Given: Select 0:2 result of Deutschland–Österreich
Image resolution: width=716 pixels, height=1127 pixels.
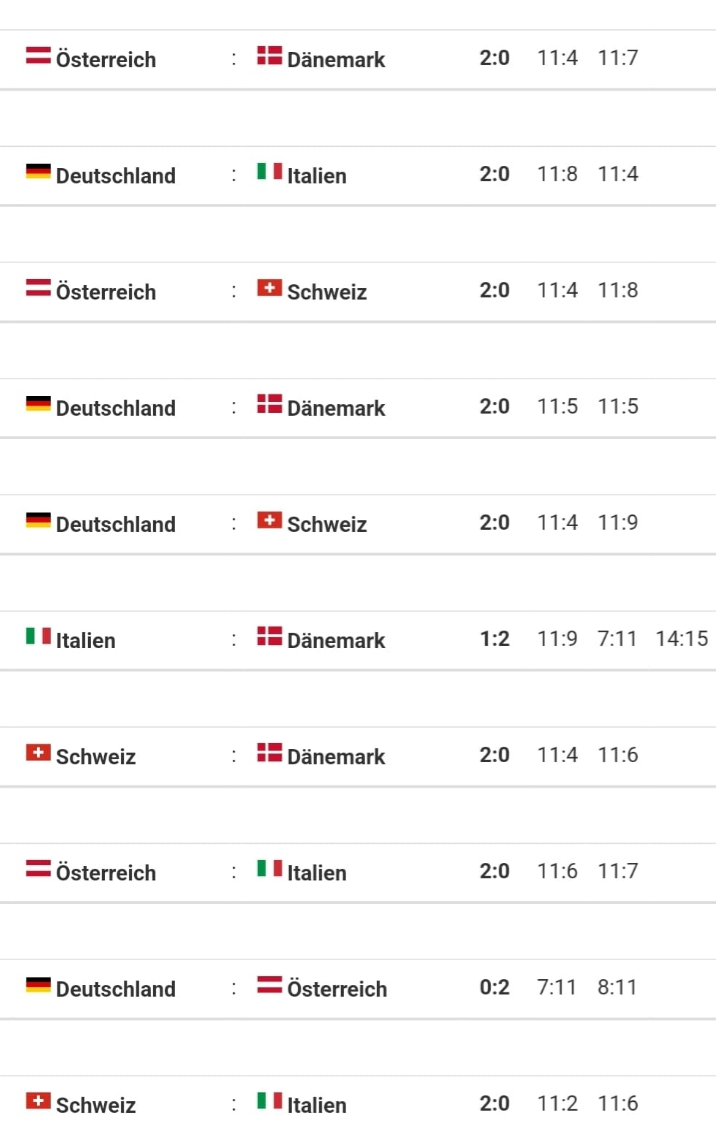Looking at the screenshot, I should coord(495,988).
